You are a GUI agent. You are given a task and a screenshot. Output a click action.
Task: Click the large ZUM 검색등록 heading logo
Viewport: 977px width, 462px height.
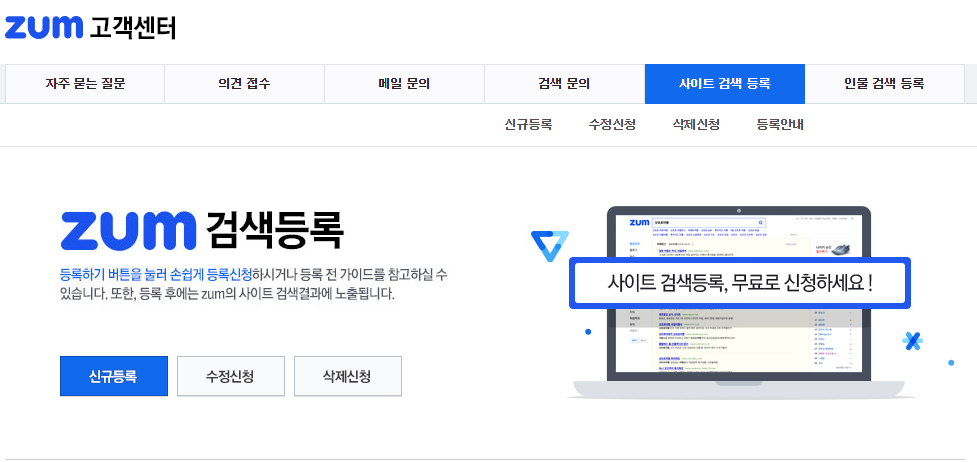click(x=202, y=230)
